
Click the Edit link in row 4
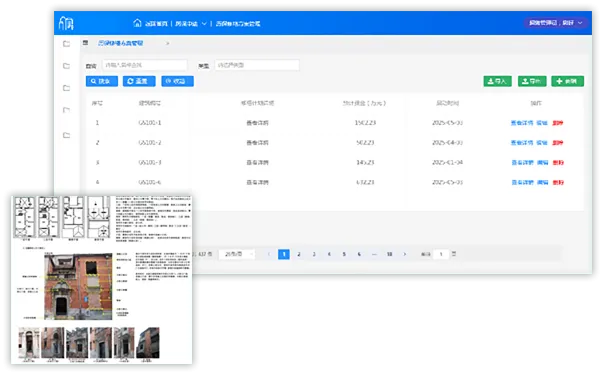543,182
